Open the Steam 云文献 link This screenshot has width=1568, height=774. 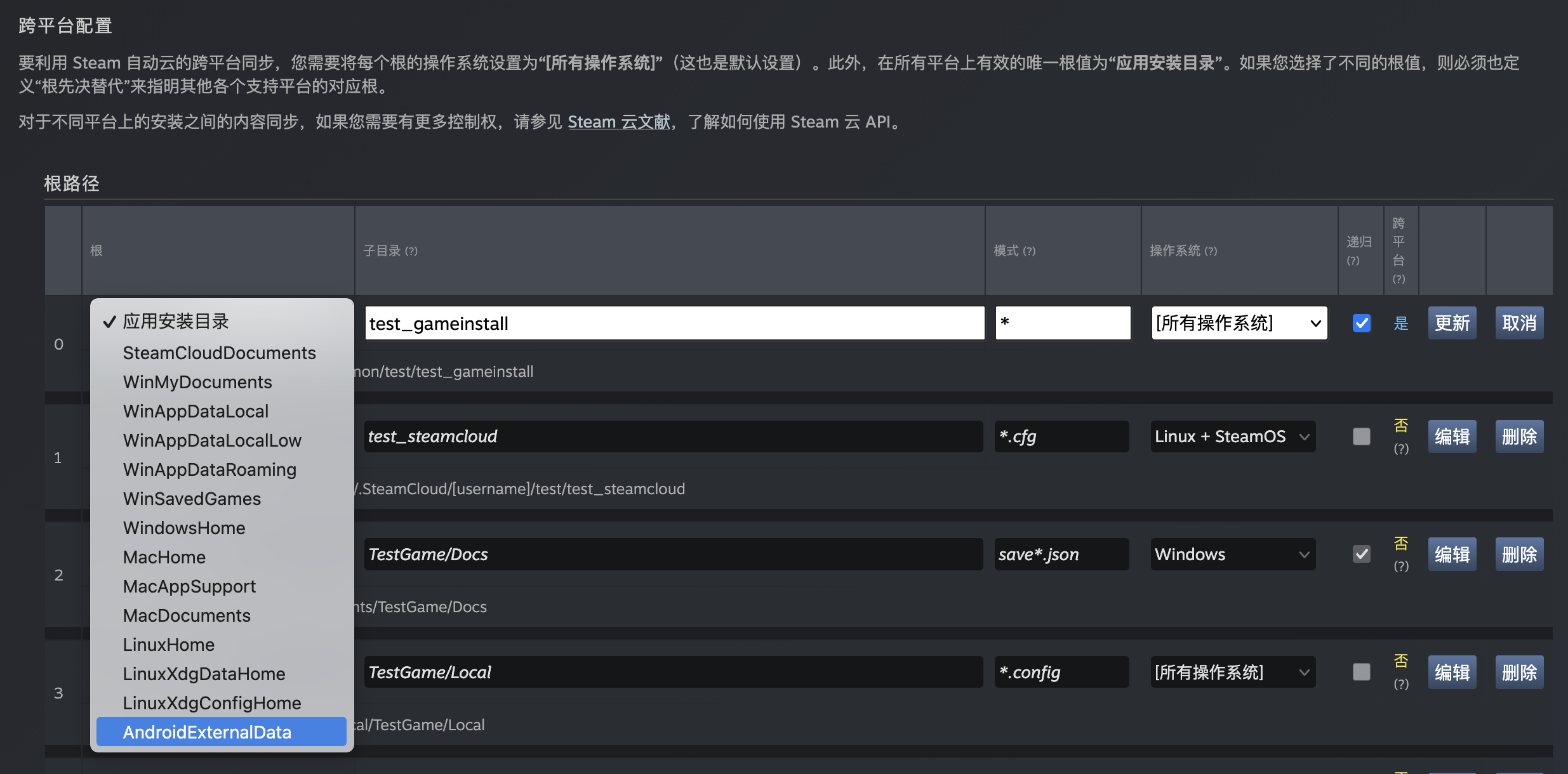tap(619, 122)
